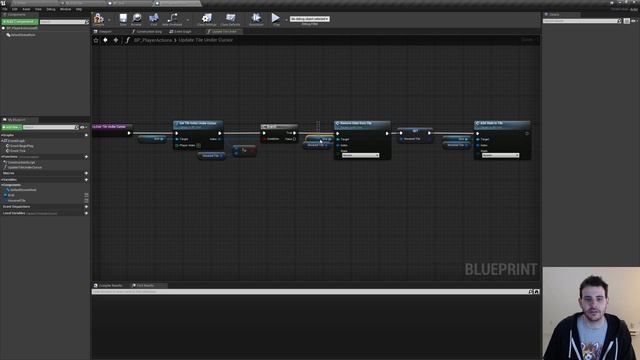This screenshot has height=360, width=640.
Task: Click the Simulation toolbar icon
Action: click(256, 19)
